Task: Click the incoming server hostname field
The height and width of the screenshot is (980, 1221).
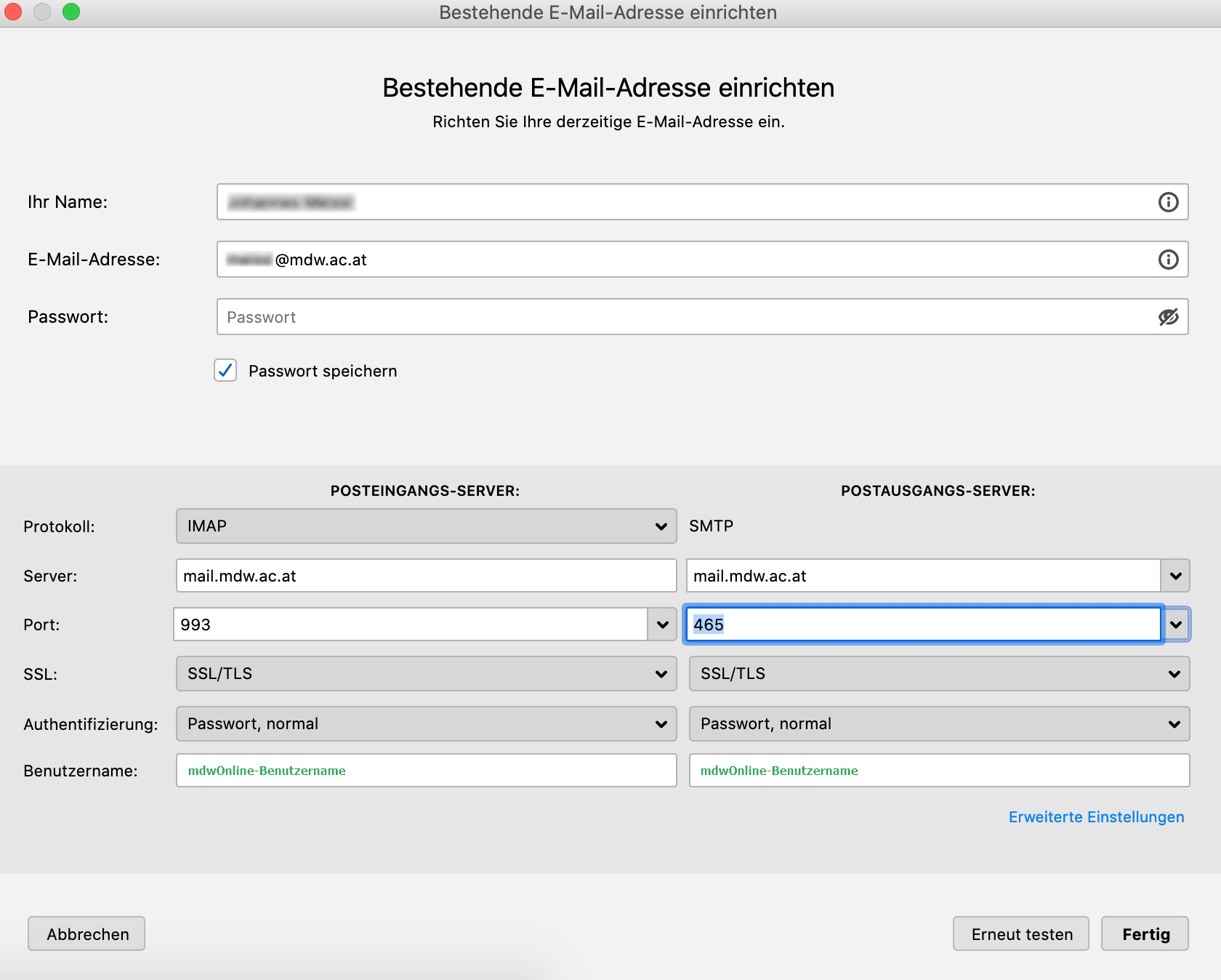Action: (426, 576)
